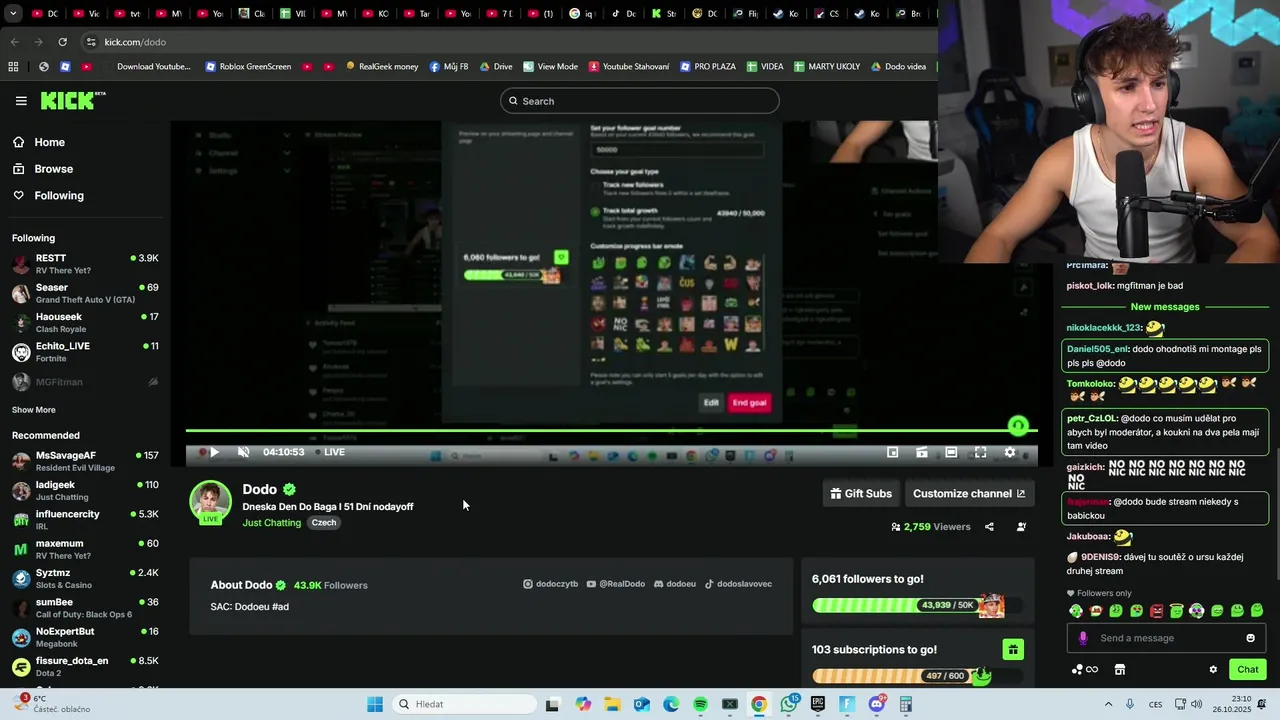This screenshot has height=720, width=1280.
Task: Click the cast/clip icon in player bar
Action: (922, 452)
